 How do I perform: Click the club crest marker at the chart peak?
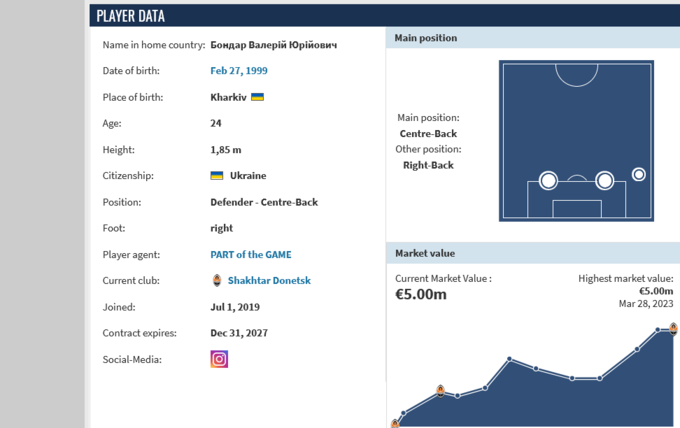pos(674,328)
